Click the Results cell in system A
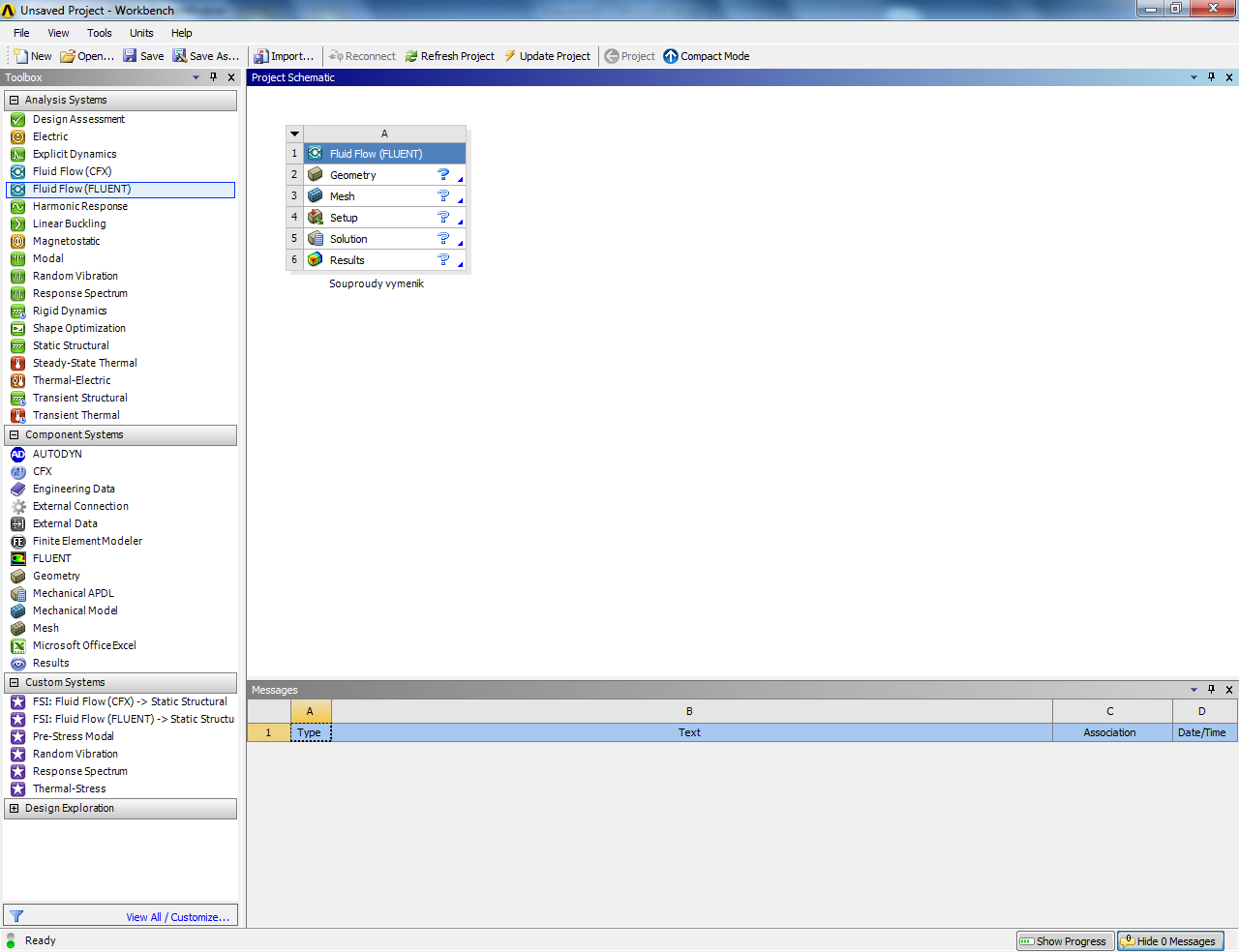Viewport: 1239px width, 952px height. click(384, 260)
